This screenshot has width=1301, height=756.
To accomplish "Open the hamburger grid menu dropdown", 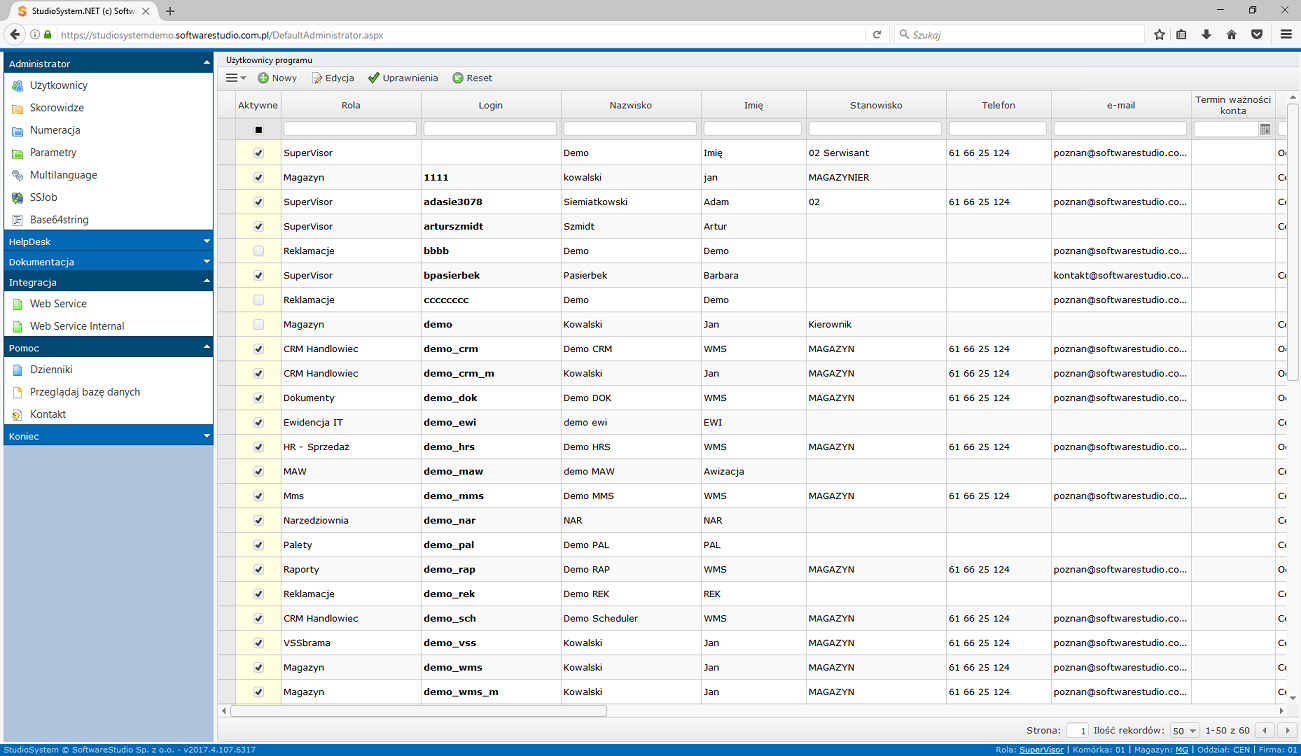I will tap(235, 78).
